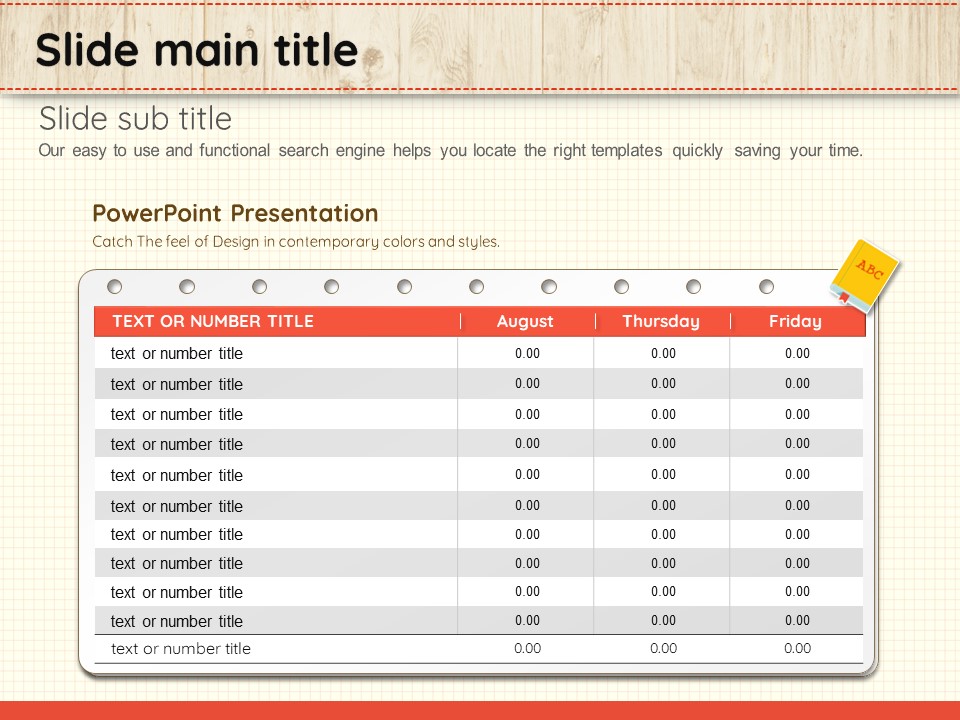This screenshot has height=720, width=960.
Task: Select the August value in bottom summary row
Action: tap(527, 649)
